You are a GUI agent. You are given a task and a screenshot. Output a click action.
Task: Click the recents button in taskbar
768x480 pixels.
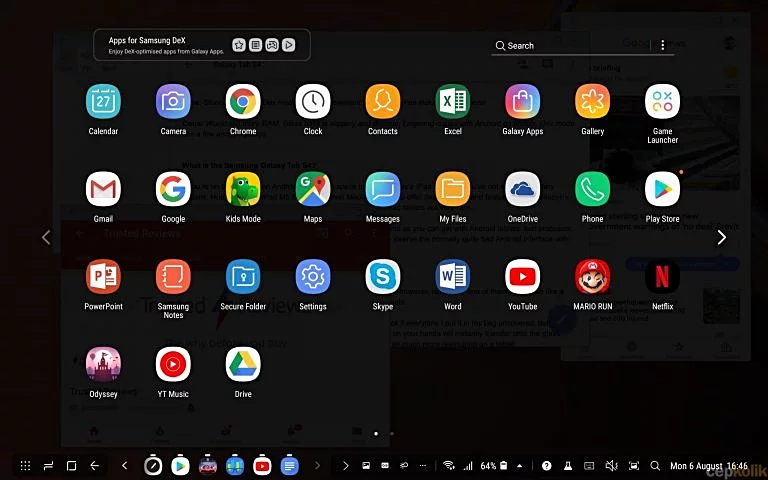48,466
